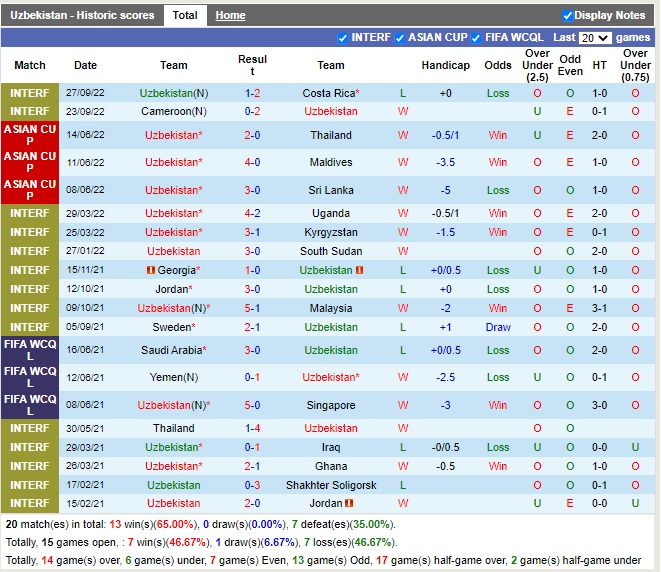Toggle the Display Notes checkbox
The width and height of the screenshot is (661, 572).
point(568,15)
